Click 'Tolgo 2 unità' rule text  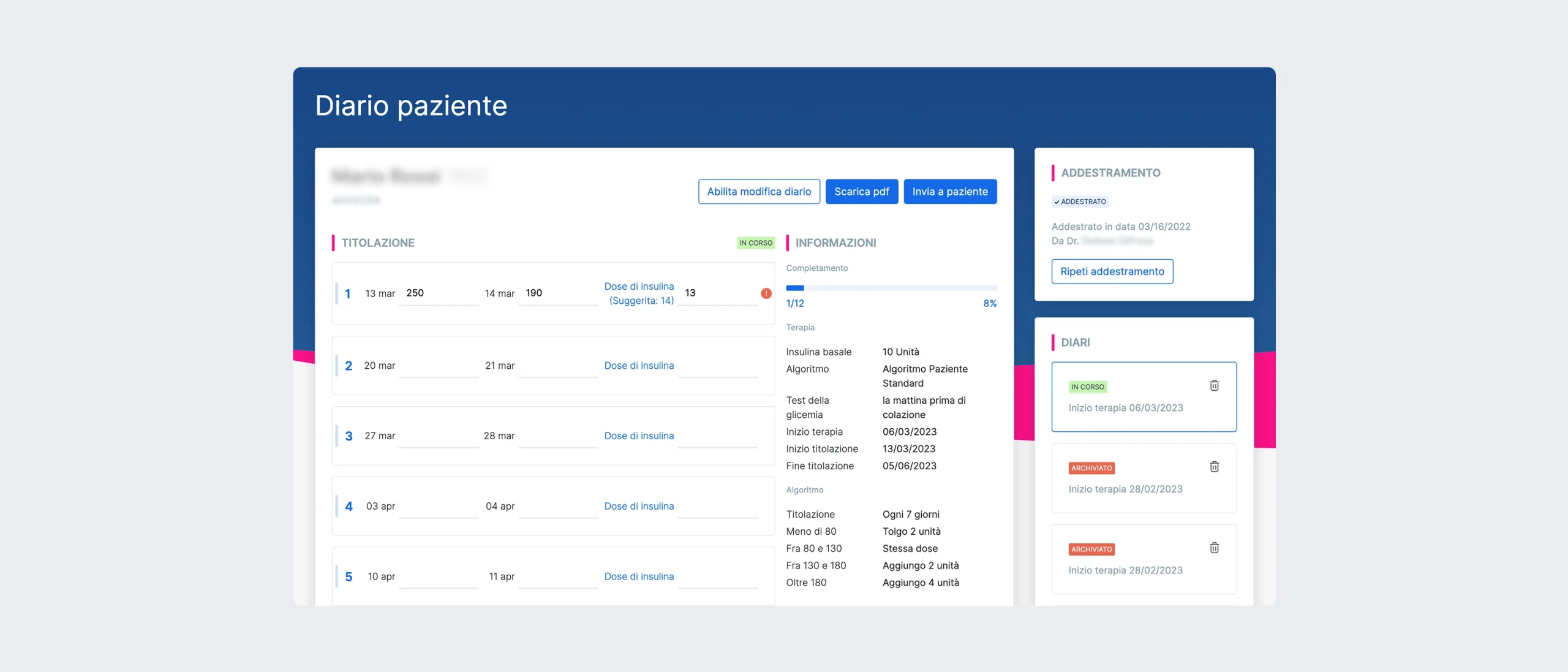(x=911, y=532)
